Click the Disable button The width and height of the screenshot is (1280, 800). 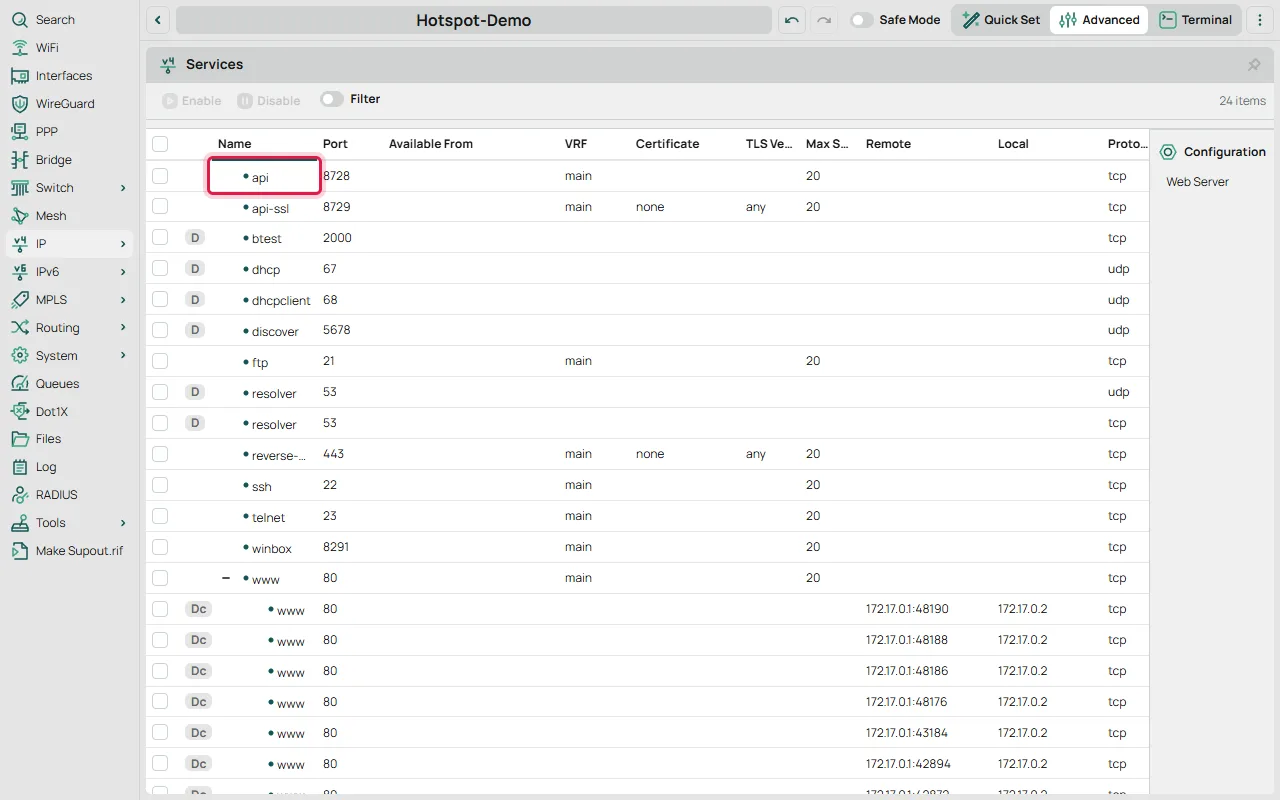tap(269, 100)
